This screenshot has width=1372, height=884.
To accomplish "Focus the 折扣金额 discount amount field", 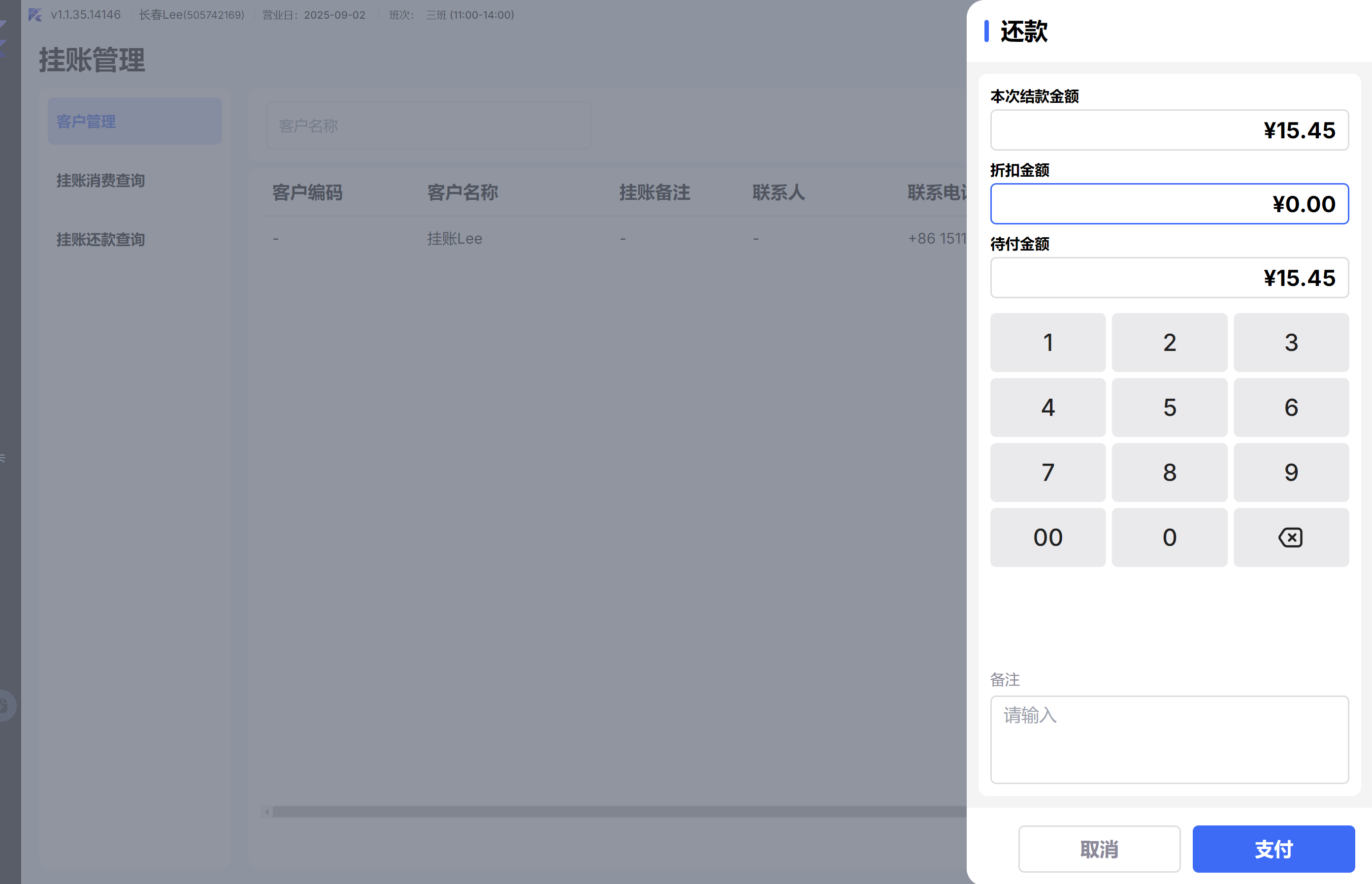I will pos(1169,204).
